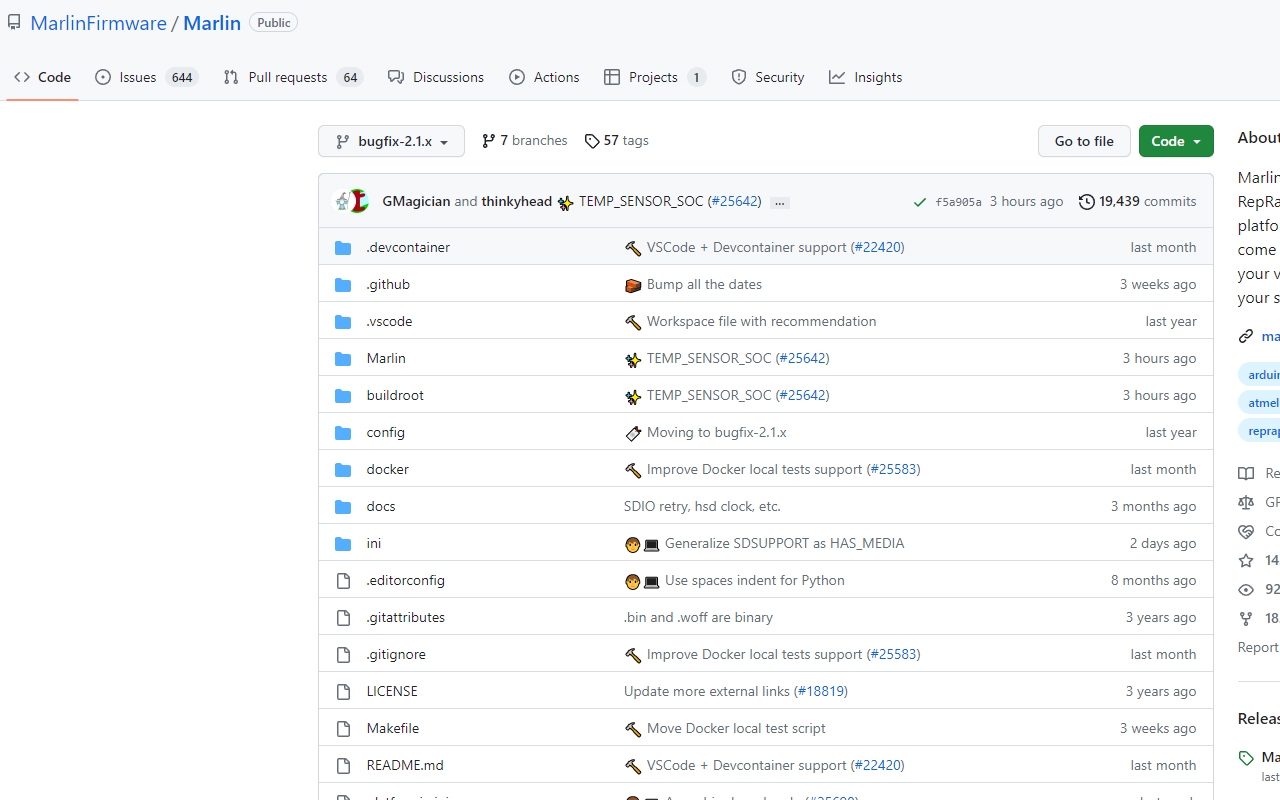Image resolution: width=1280 pixels, height=800 pixels.
Task: Open '.bin and .woff are binary' commit
Action: point(698,617)
